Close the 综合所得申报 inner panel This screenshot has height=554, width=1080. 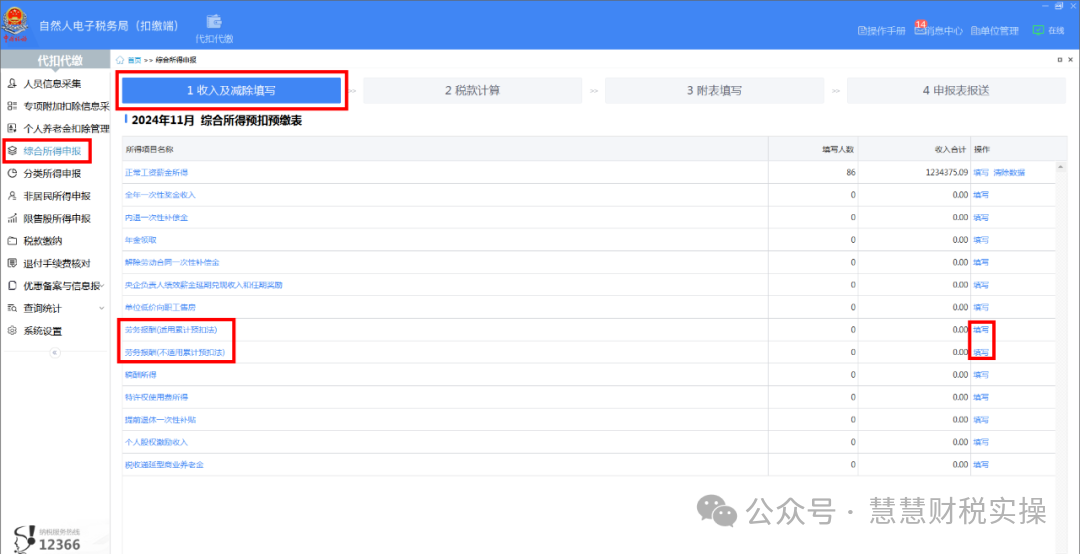tap(1070, 61)
